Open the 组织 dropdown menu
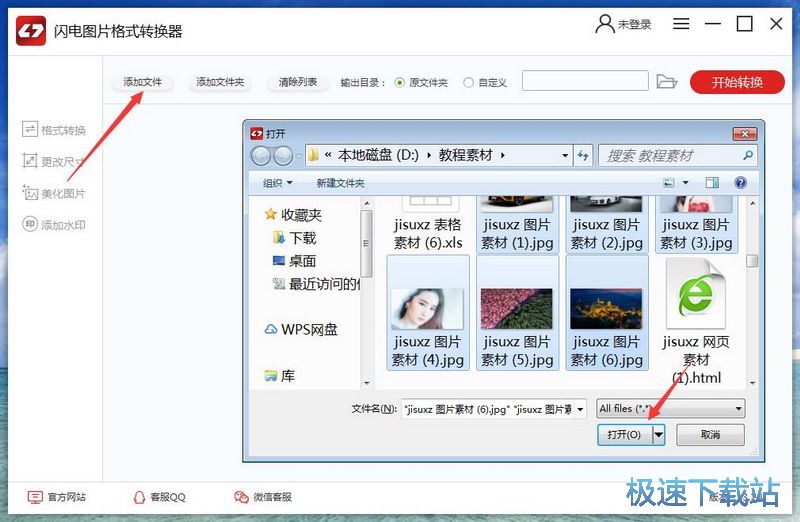This screenshot has width=800, height=522. click(x=277, y=183)
